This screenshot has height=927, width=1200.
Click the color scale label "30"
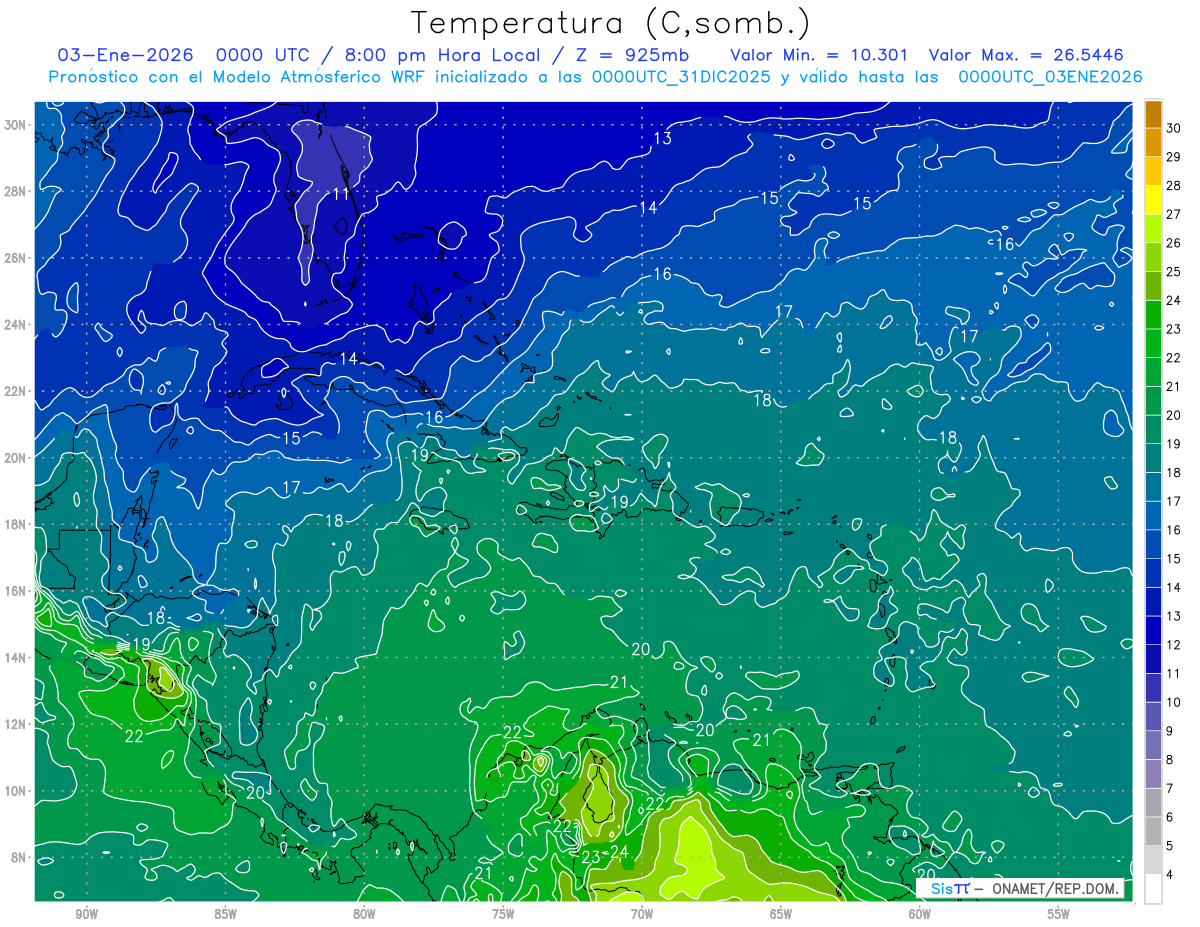tap(1174, 128)
